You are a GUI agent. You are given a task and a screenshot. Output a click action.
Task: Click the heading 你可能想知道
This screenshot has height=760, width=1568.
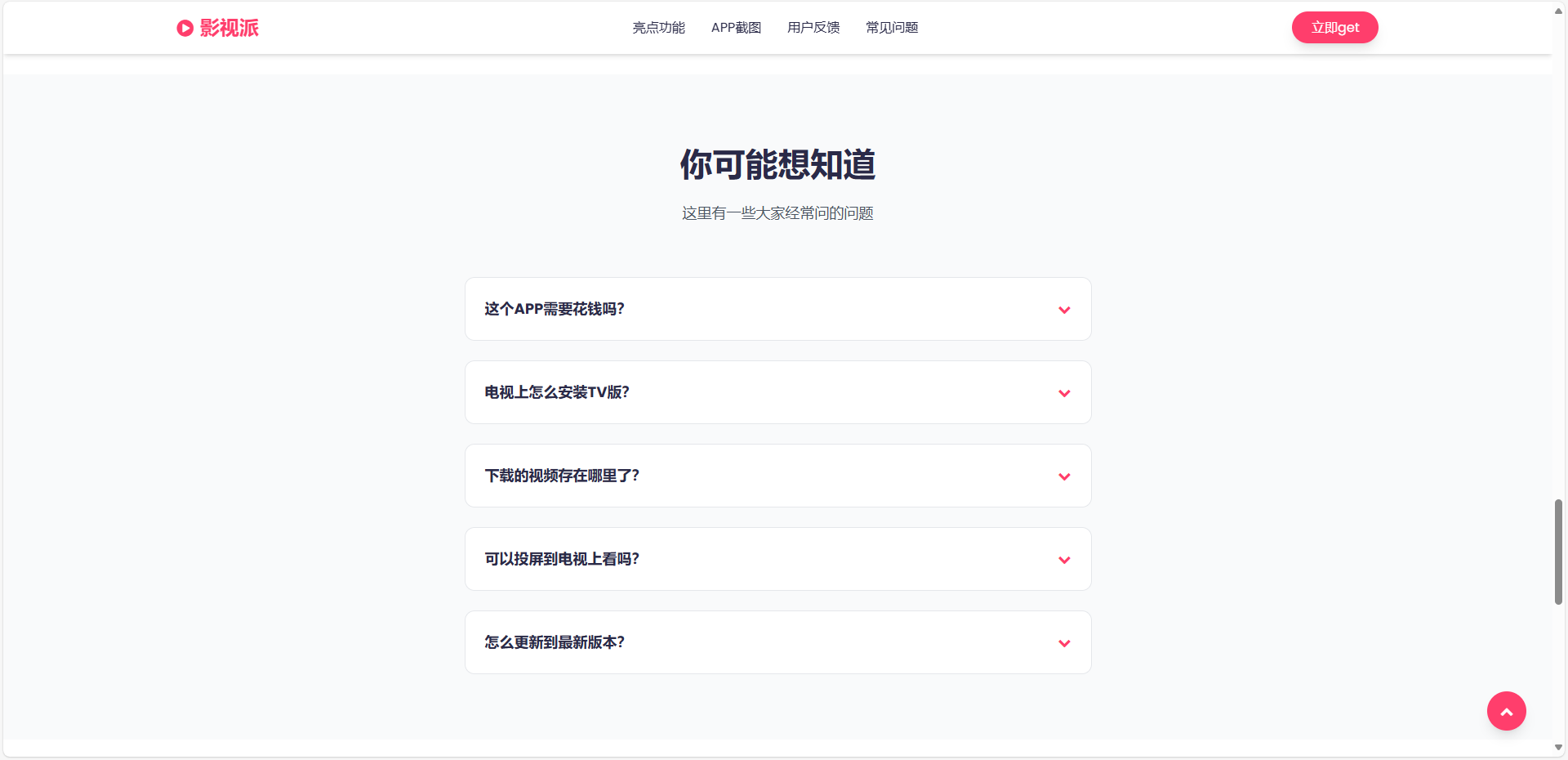777,164
